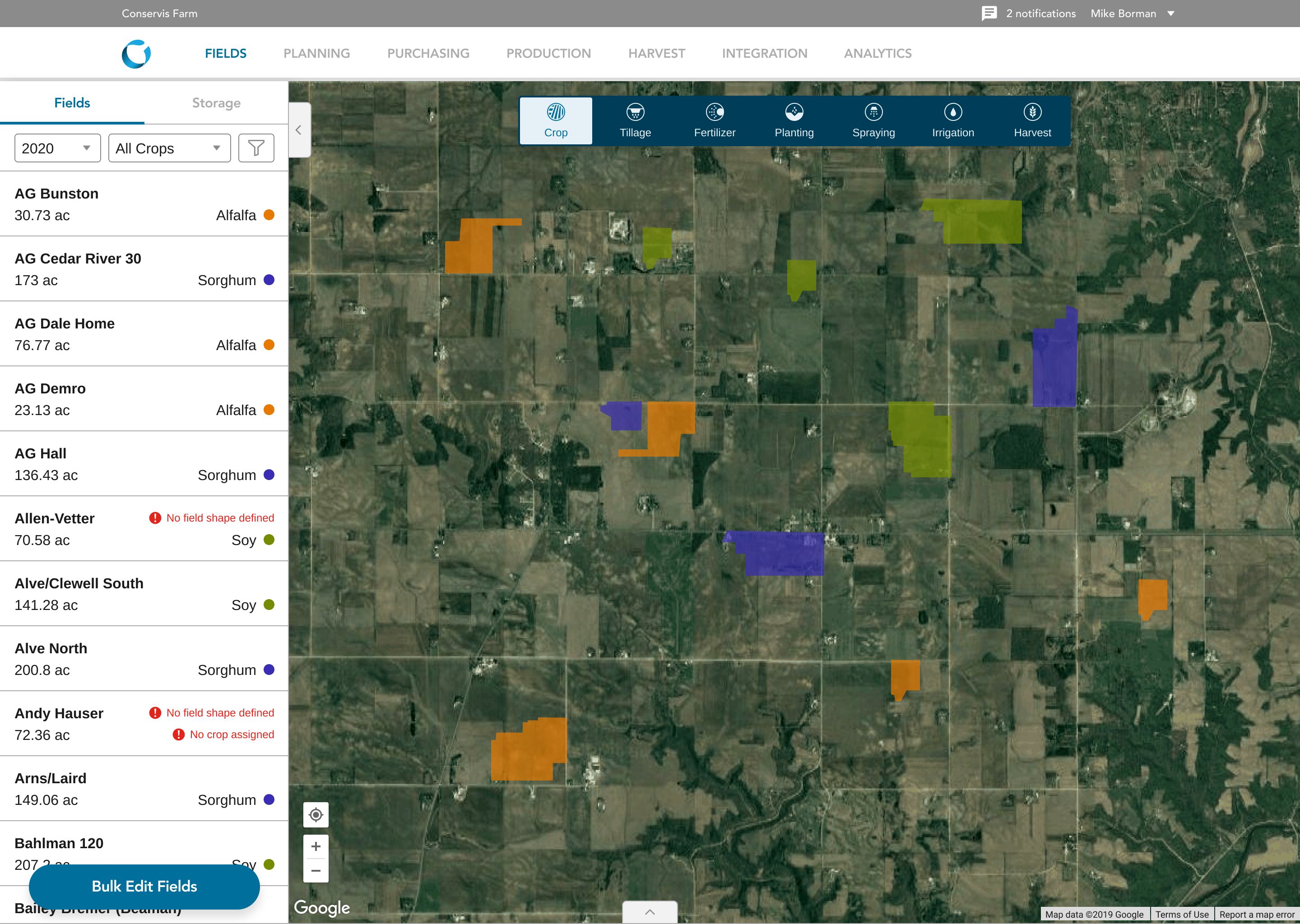This screenshot has width=1300, height=924.
Task: Show the Fertilizer map layer
Action: tap(715, 120)
